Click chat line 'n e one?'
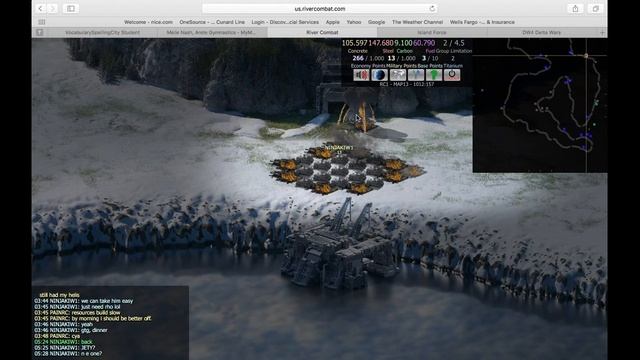This screenshot has height=360, width=640. pos(68,353)
